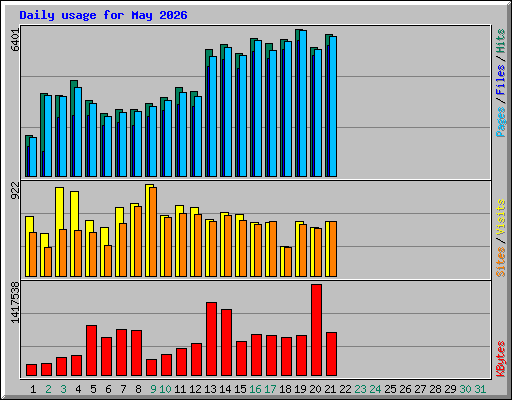Click day 26 on the x-axis
This screenshot has width=512, height=400.
point(405,389)
